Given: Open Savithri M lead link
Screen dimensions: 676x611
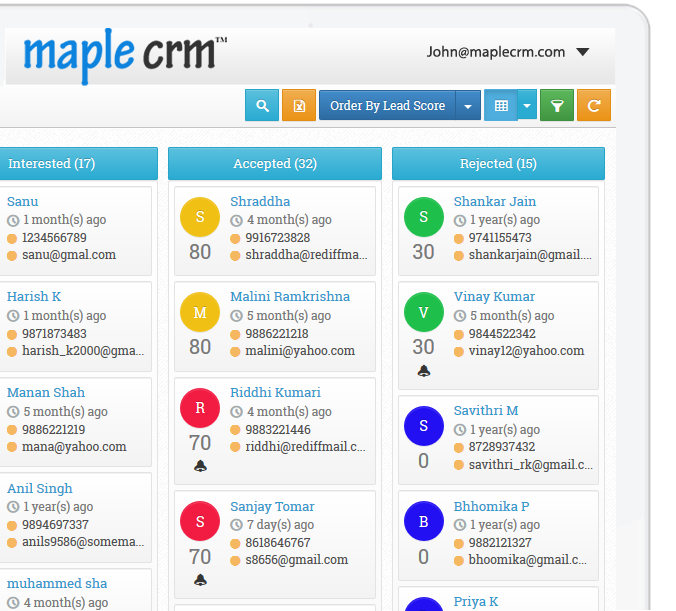Looking at the screenshot, I should [486, 410].
